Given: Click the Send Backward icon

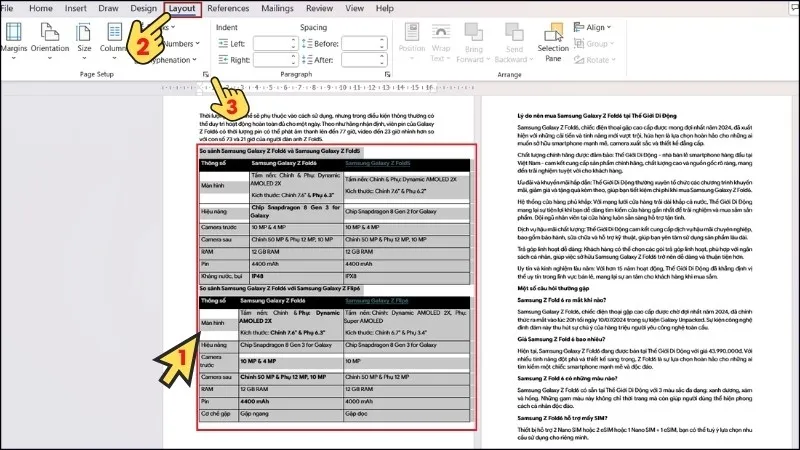Looking at the screenshot, I should coord(514,32).
